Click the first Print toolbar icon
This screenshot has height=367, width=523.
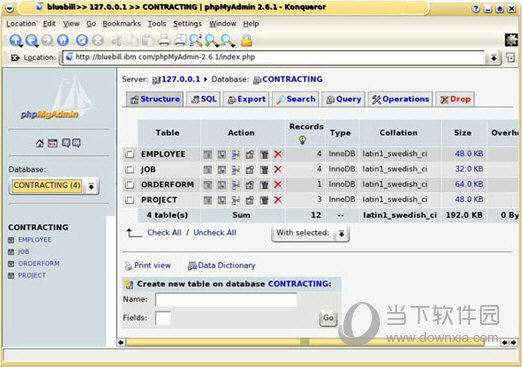point(164,40)
